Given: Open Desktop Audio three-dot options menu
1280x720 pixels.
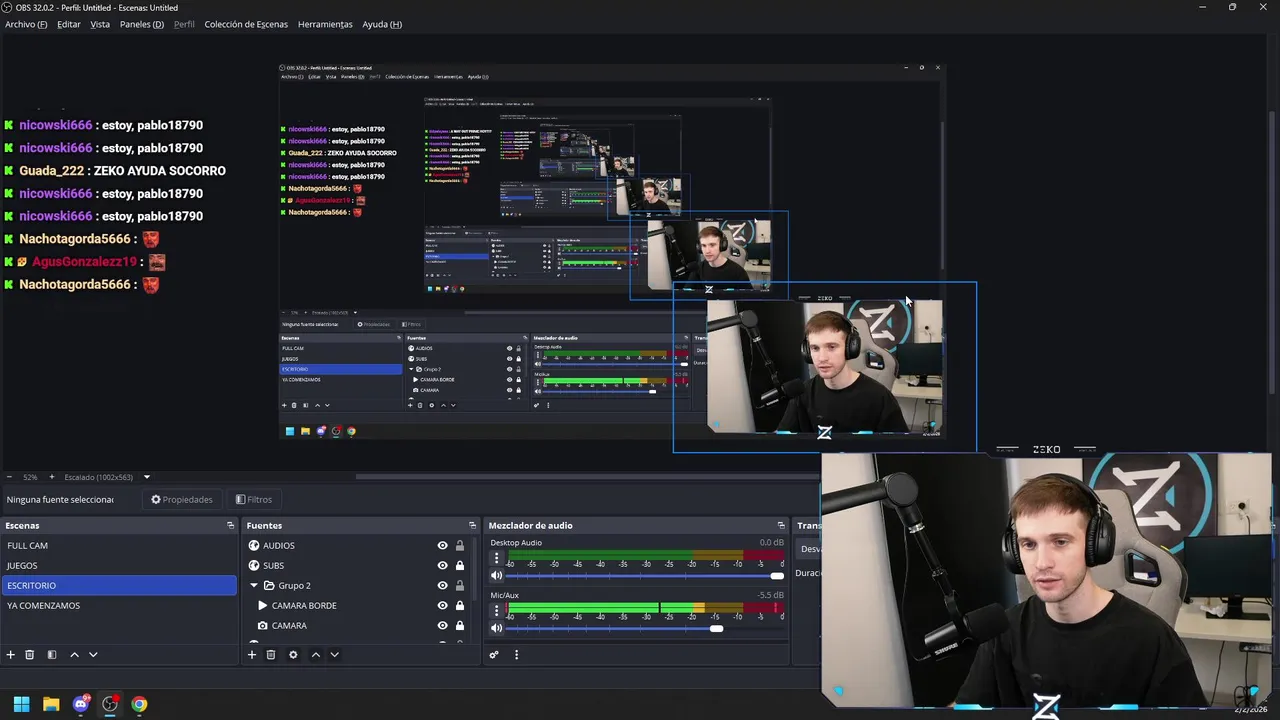Looking at the screenshot, I should 497,559.
